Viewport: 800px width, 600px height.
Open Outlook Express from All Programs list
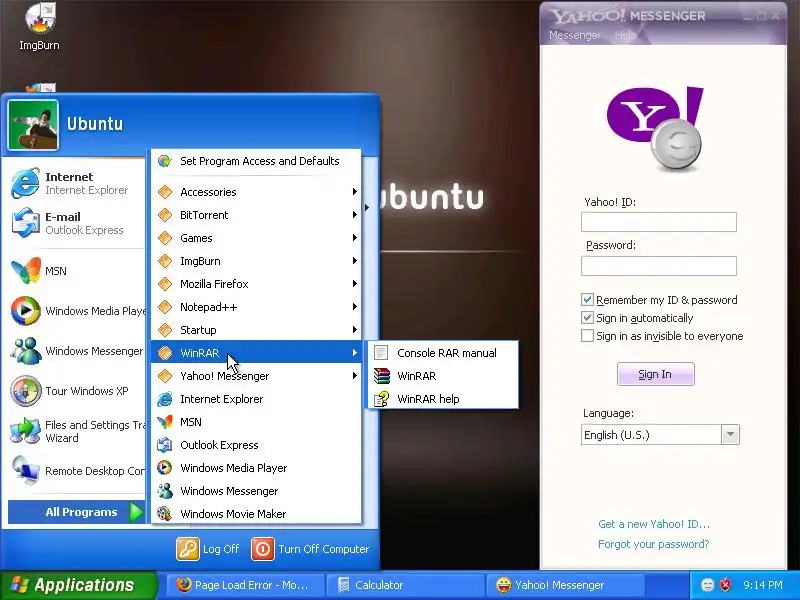coord(256,445)
